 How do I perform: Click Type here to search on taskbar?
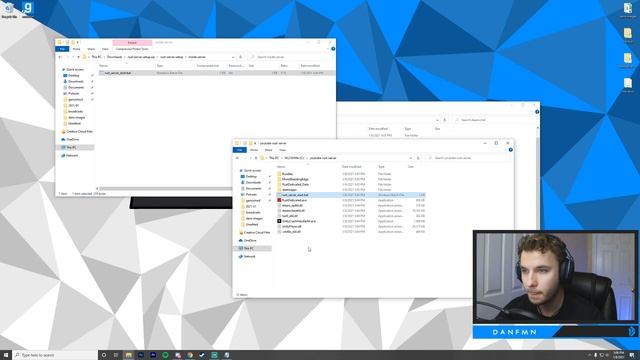55,355
